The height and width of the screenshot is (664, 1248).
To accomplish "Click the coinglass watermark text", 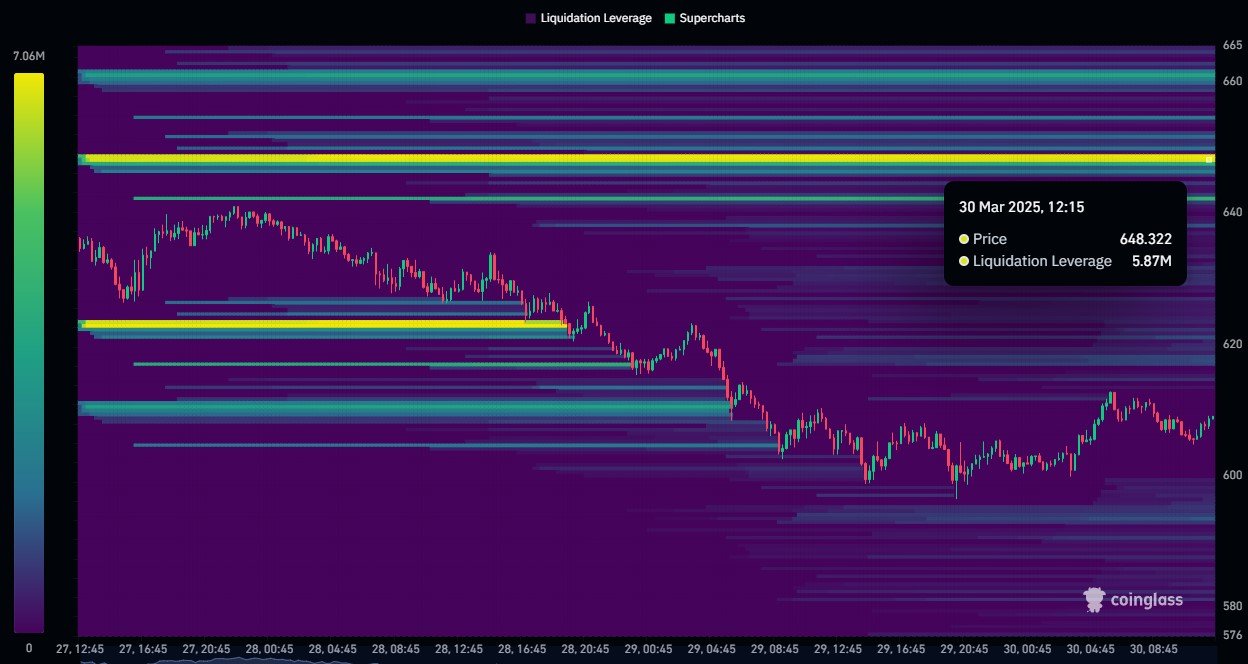I will point(1148,600).
